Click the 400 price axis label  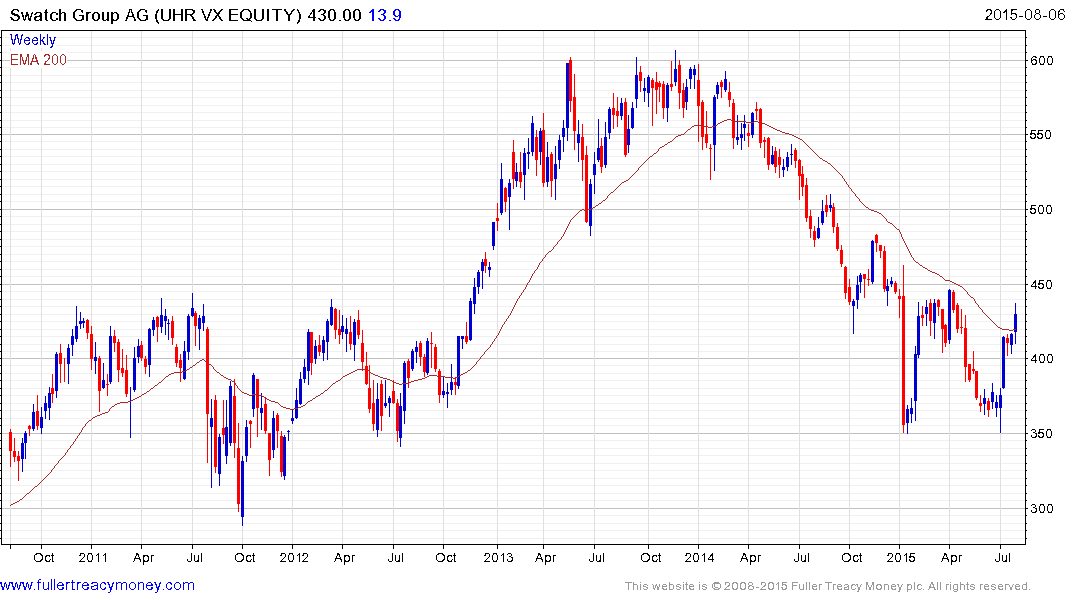tap(1041, 359)
